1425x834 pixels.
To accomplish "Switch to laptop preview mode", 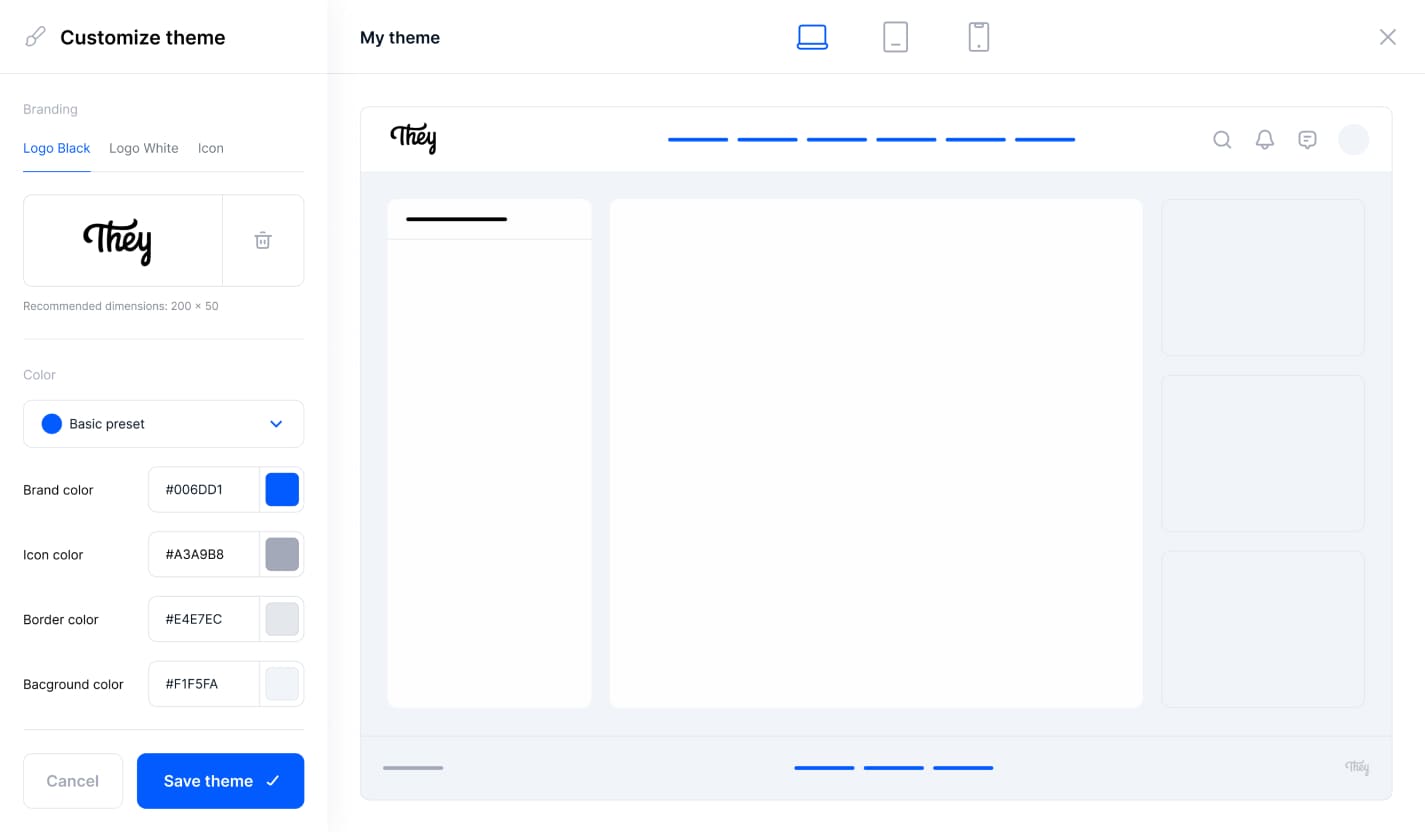I will 812,37.
